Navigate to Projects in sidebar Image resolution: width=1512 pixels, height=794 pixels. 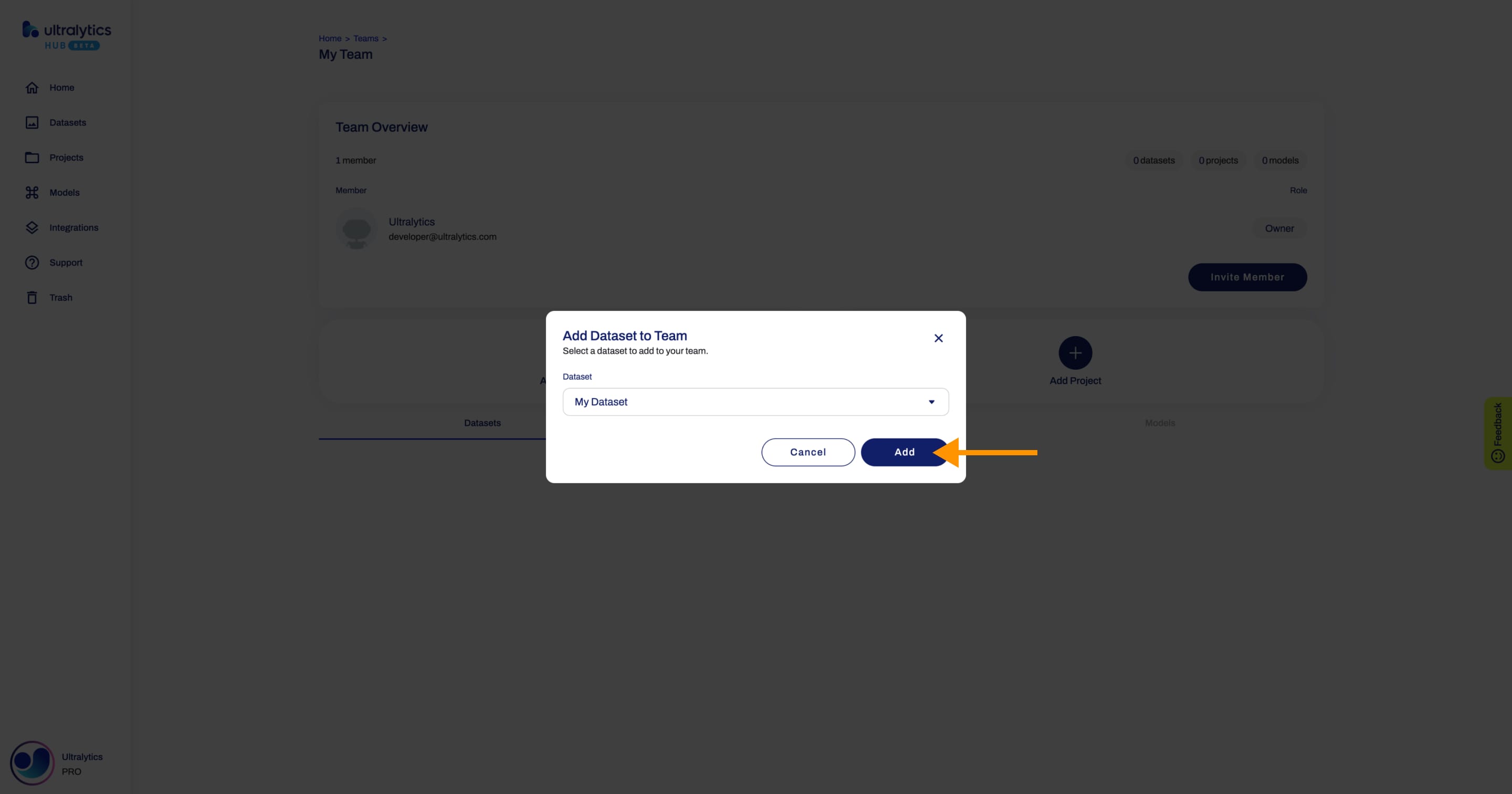tap(66, 157)
